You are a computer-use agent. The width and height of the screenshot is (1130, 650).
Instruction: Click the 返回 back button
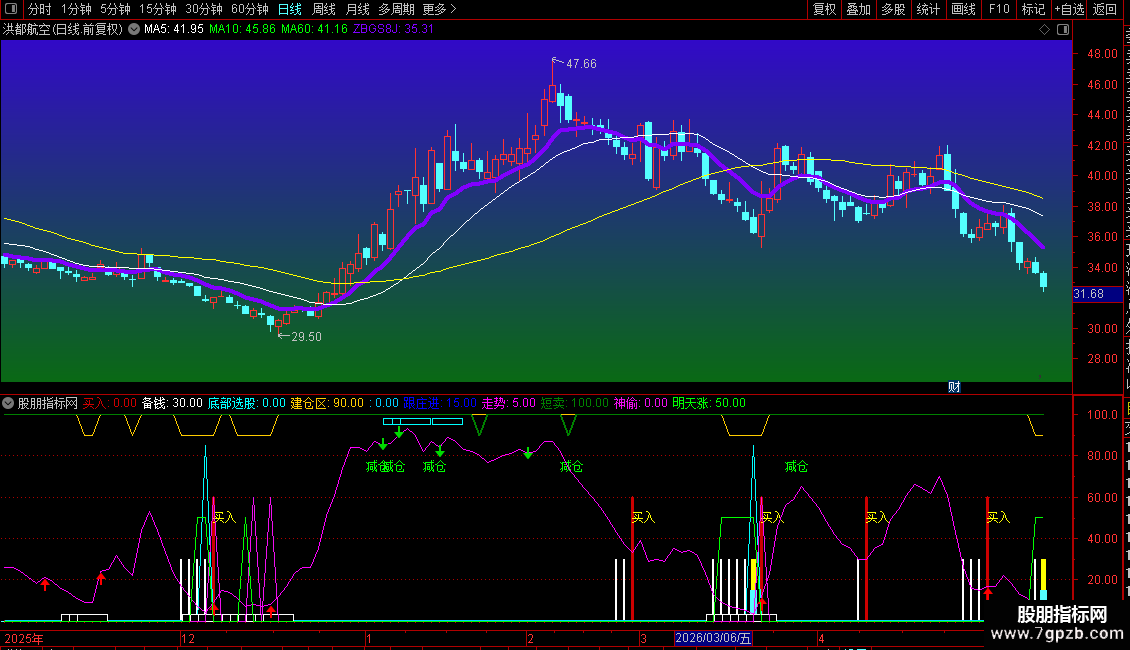point(1104,9)
